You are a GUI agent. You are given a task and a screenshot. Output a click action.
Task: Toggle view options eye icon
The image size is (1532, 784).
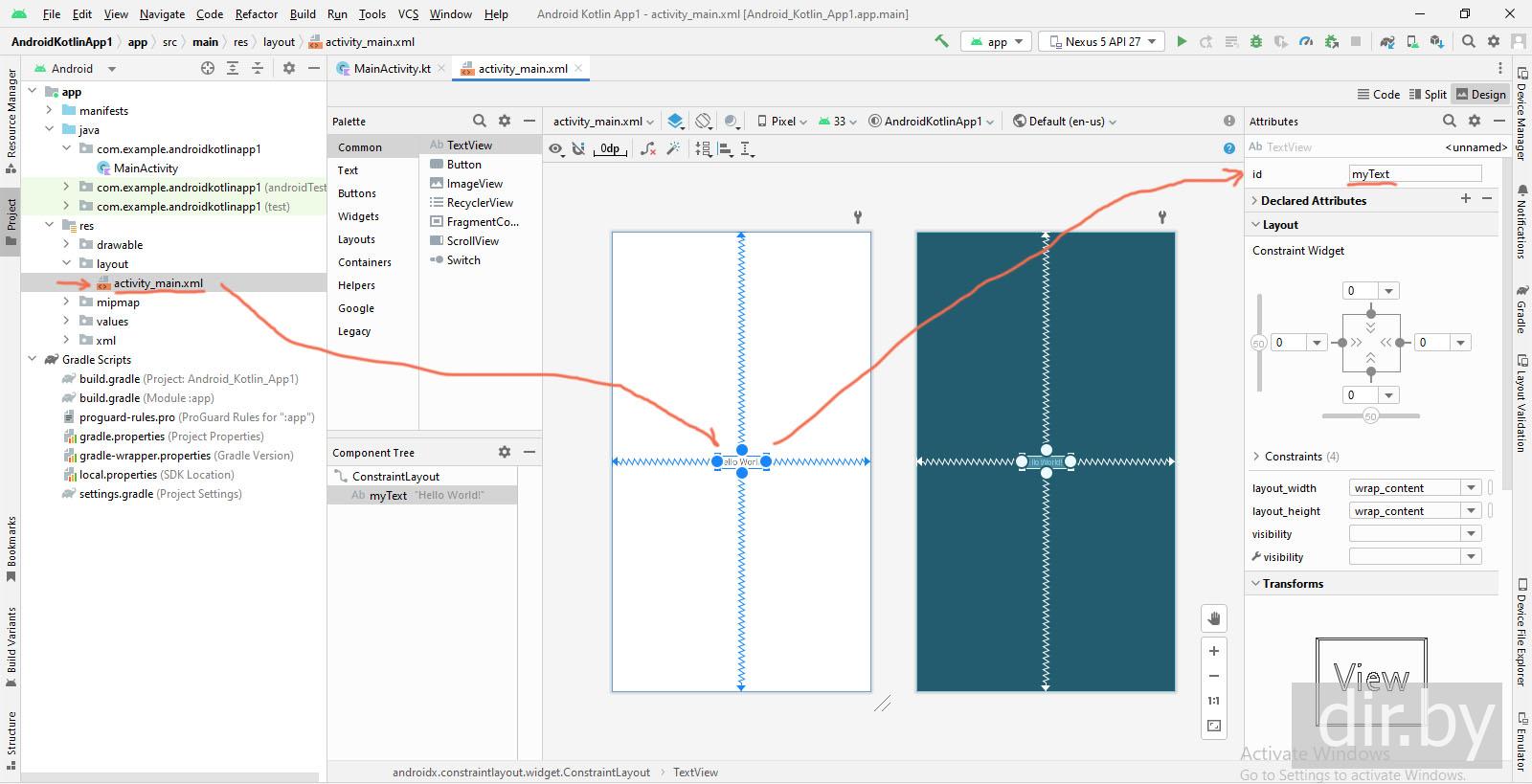(x=555, y=148)
